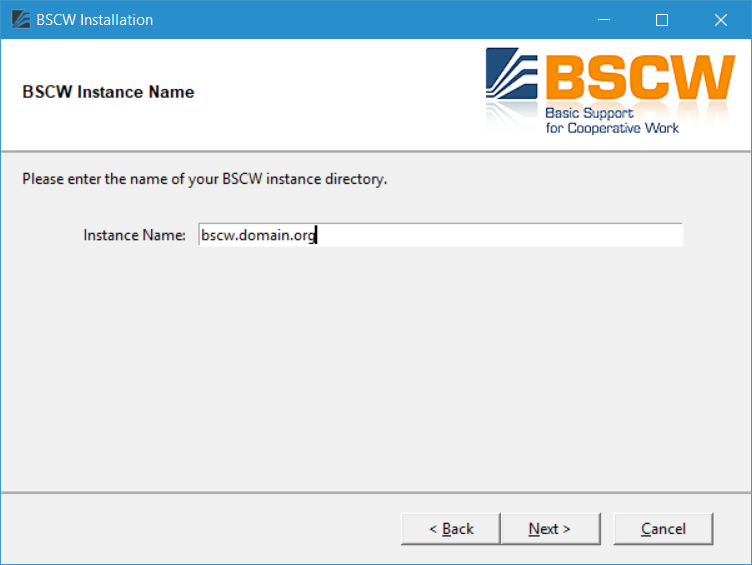Minimize the BSCW Installation window

pos(604,20)
